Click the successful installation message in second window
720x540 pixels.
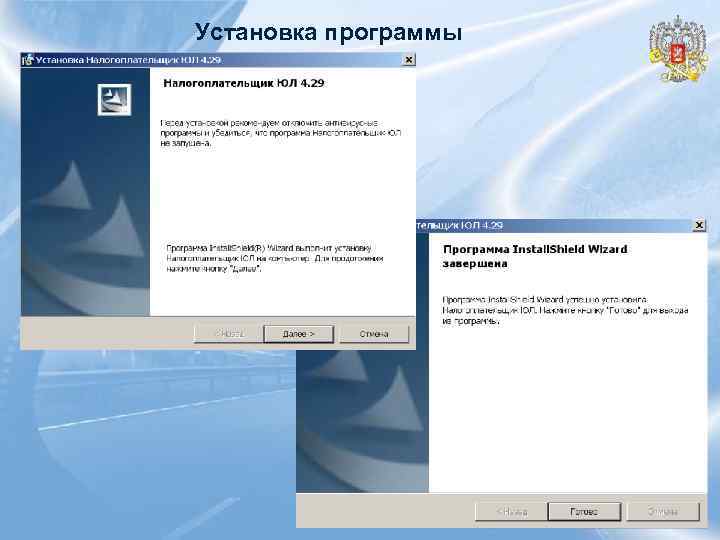[x=565, y=310]
